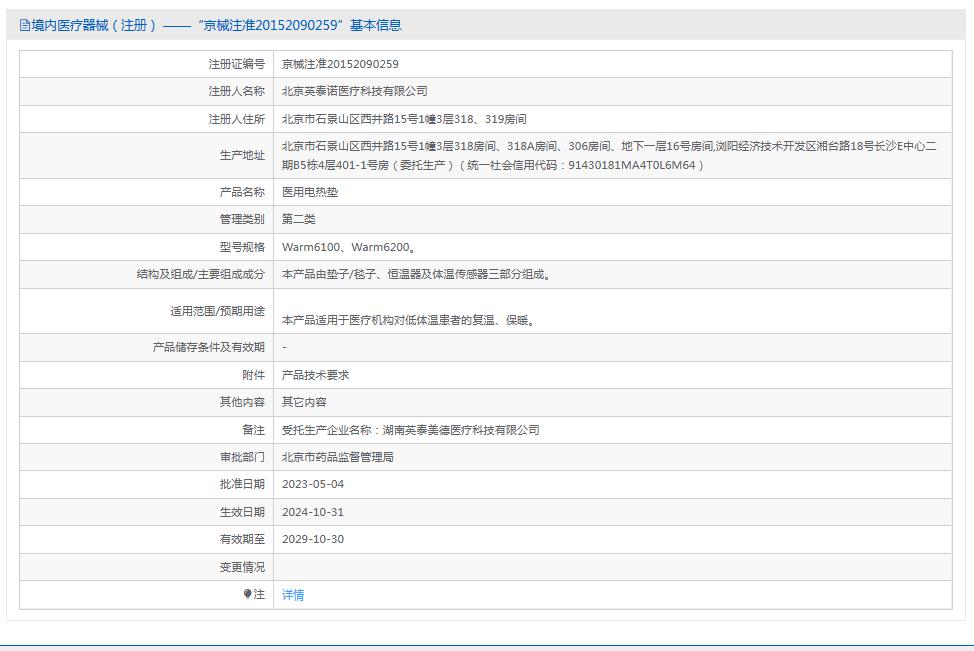The height and width of the screenshot is (651, 974).
Task: Select the product name 医用电热垫
Action: [310, 191]
